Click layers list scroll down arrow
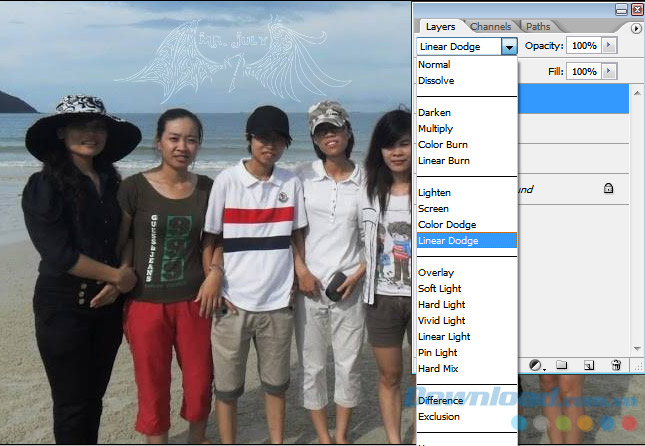Screen dimensions: 645x446 637,349
